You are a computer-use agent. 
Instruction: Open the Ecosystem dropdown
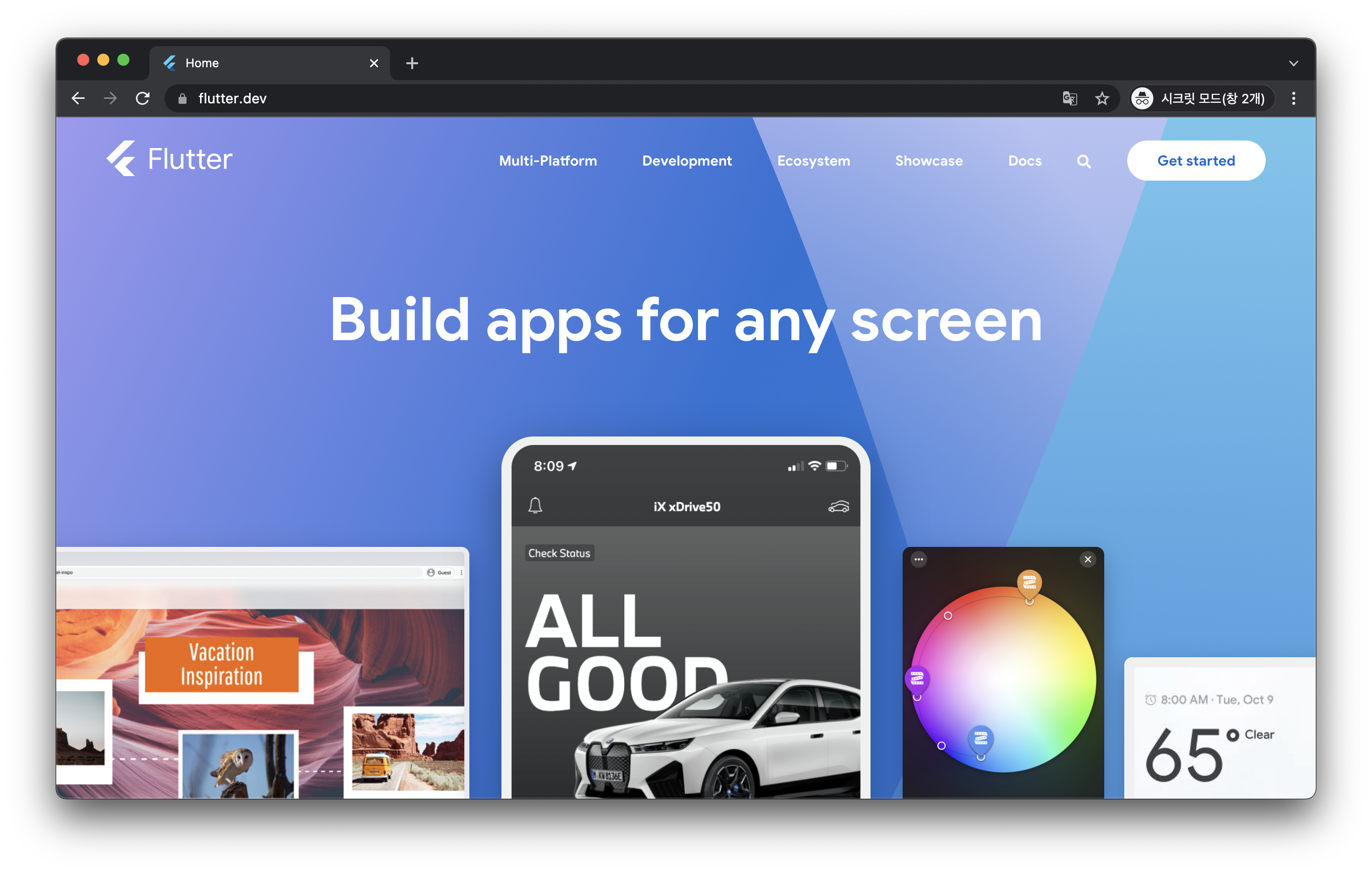[813, 160]
